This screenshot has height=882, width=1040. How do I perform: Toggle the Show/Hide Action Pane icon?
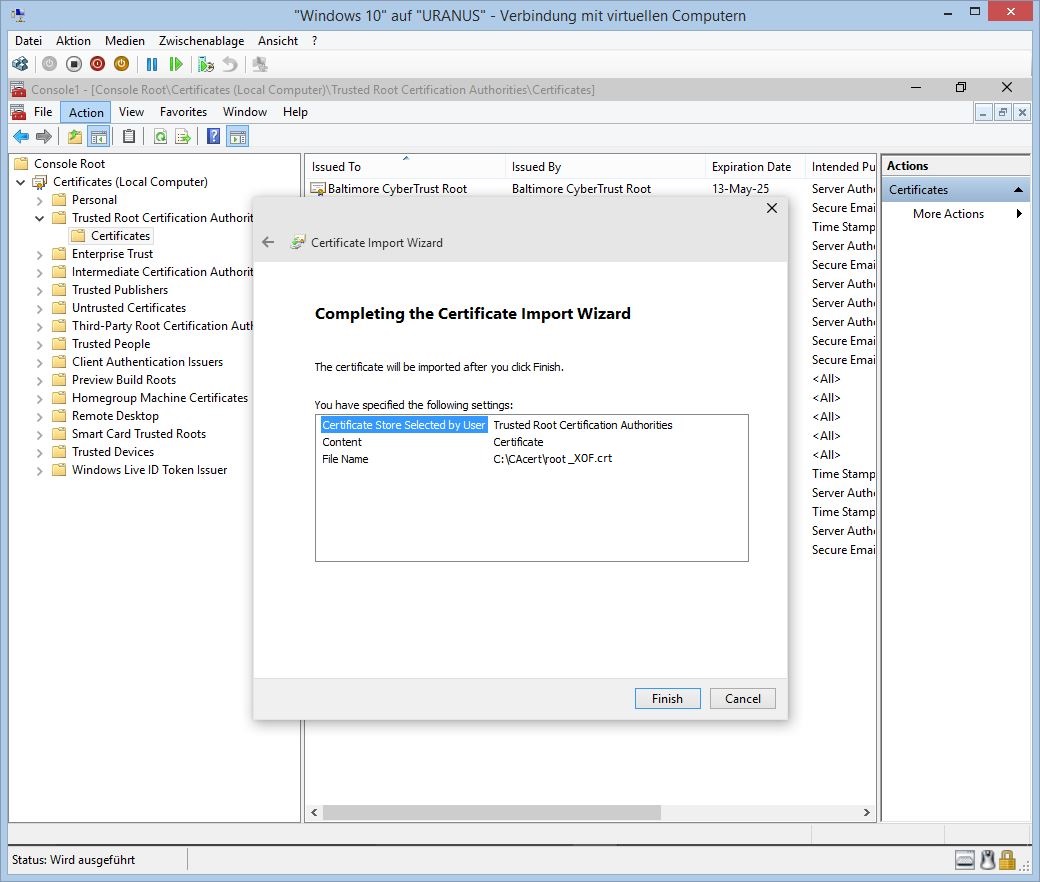coord(237,137)
